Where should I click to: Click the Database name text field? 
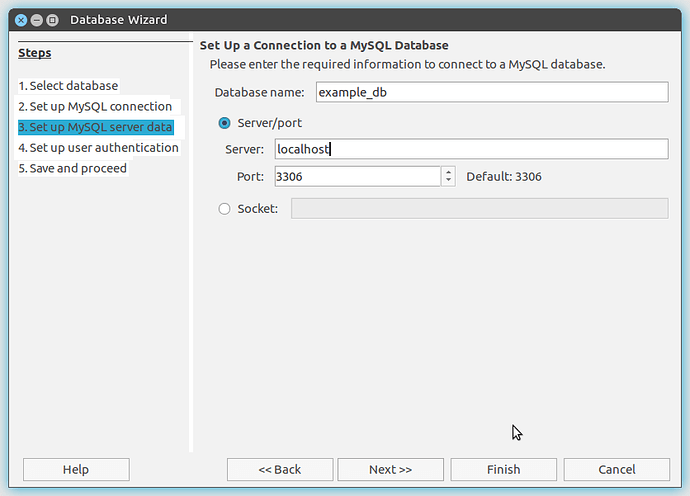pyautogui.click(x=490, y=92)
